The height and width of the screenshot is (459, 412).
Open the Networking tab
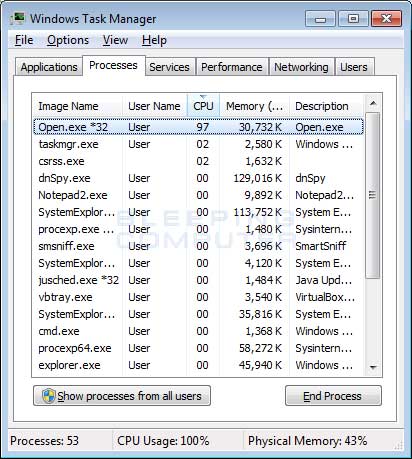pyautogui.click(x=301, y=67)
